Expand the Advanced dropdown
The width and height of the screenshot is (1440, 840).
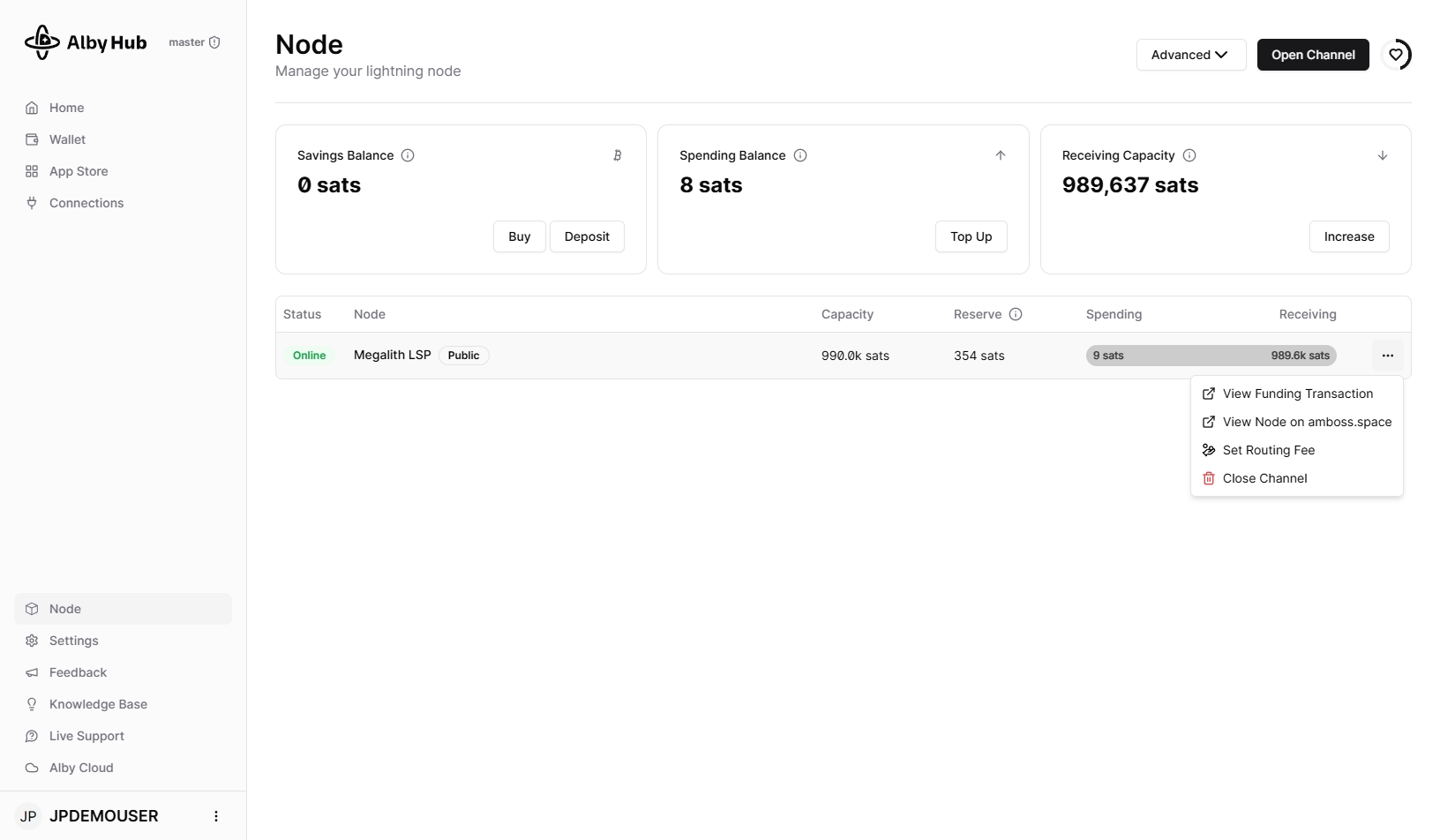pyautogui.click(x=1190, y=55)
